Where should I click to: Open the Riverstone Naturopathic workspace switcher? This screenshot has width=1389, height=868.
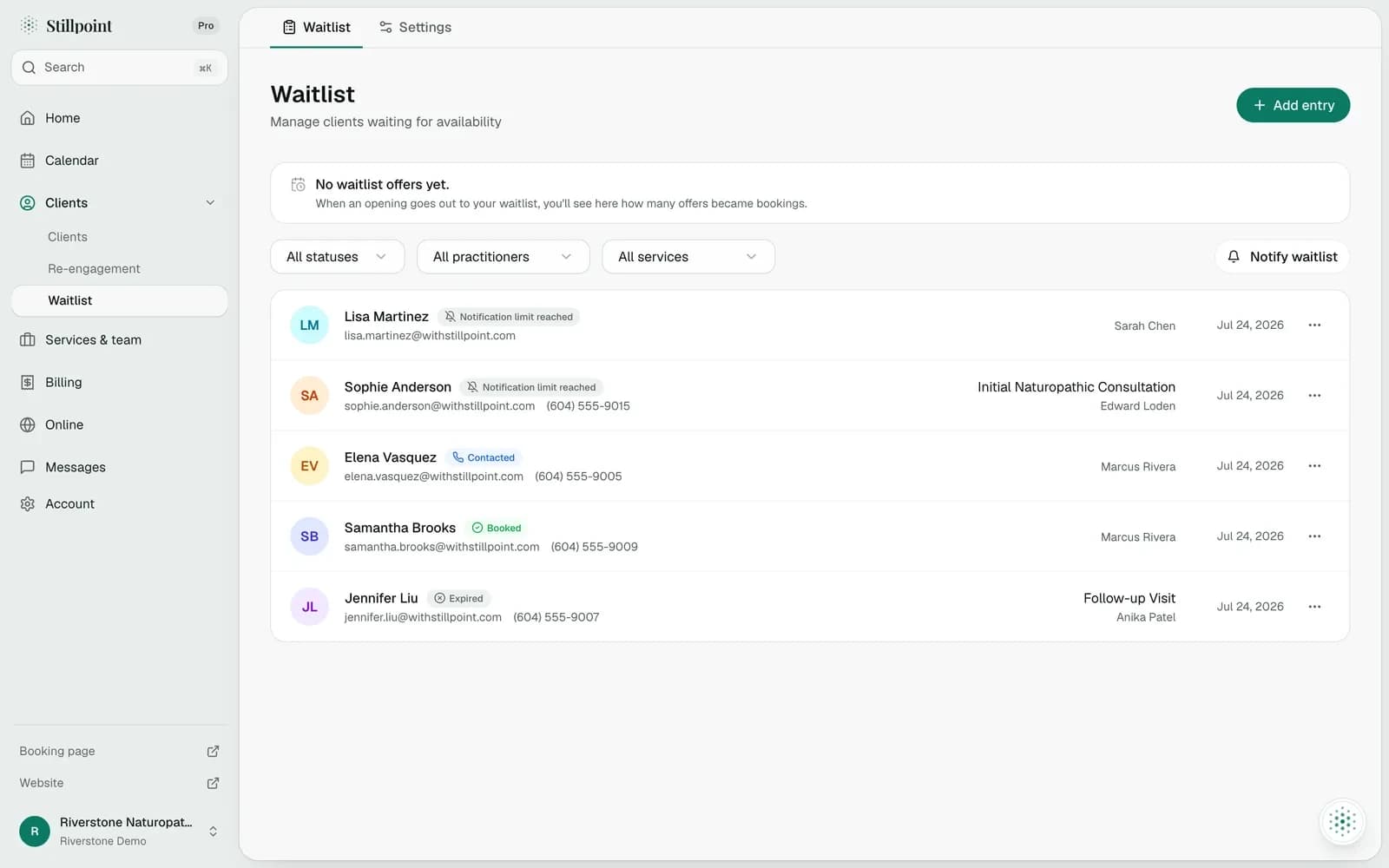click(x=119, y=831)
